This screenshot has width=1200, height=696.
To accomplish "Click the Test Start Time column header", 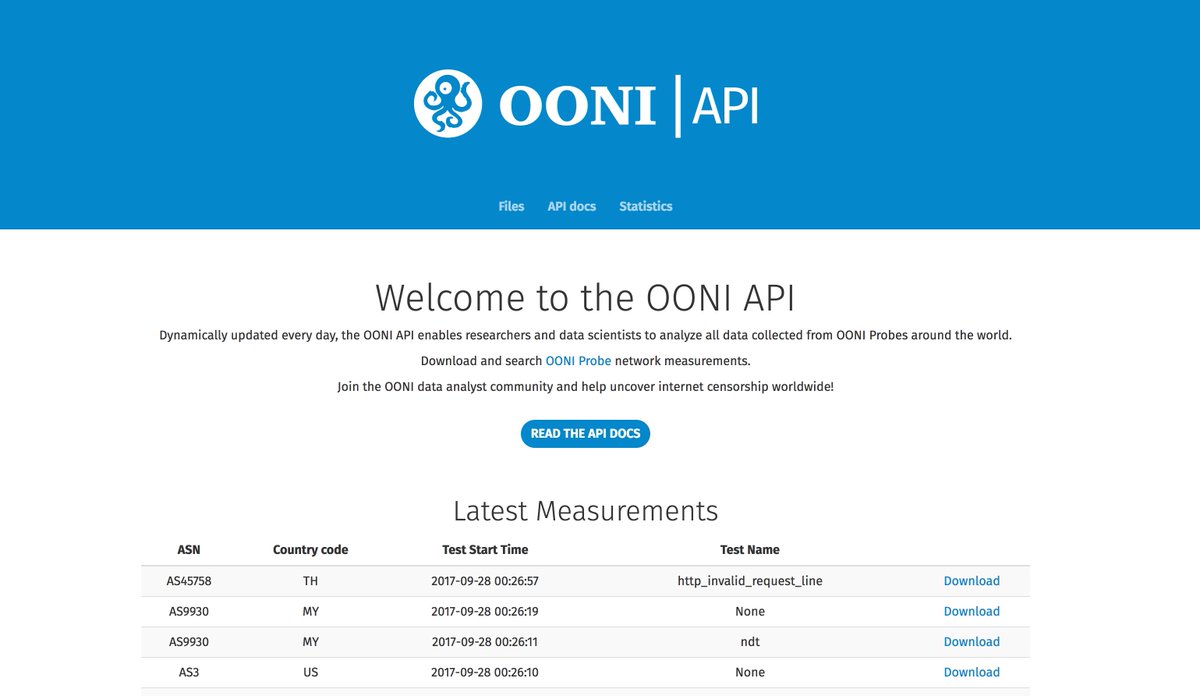I will tap(484, 549).
